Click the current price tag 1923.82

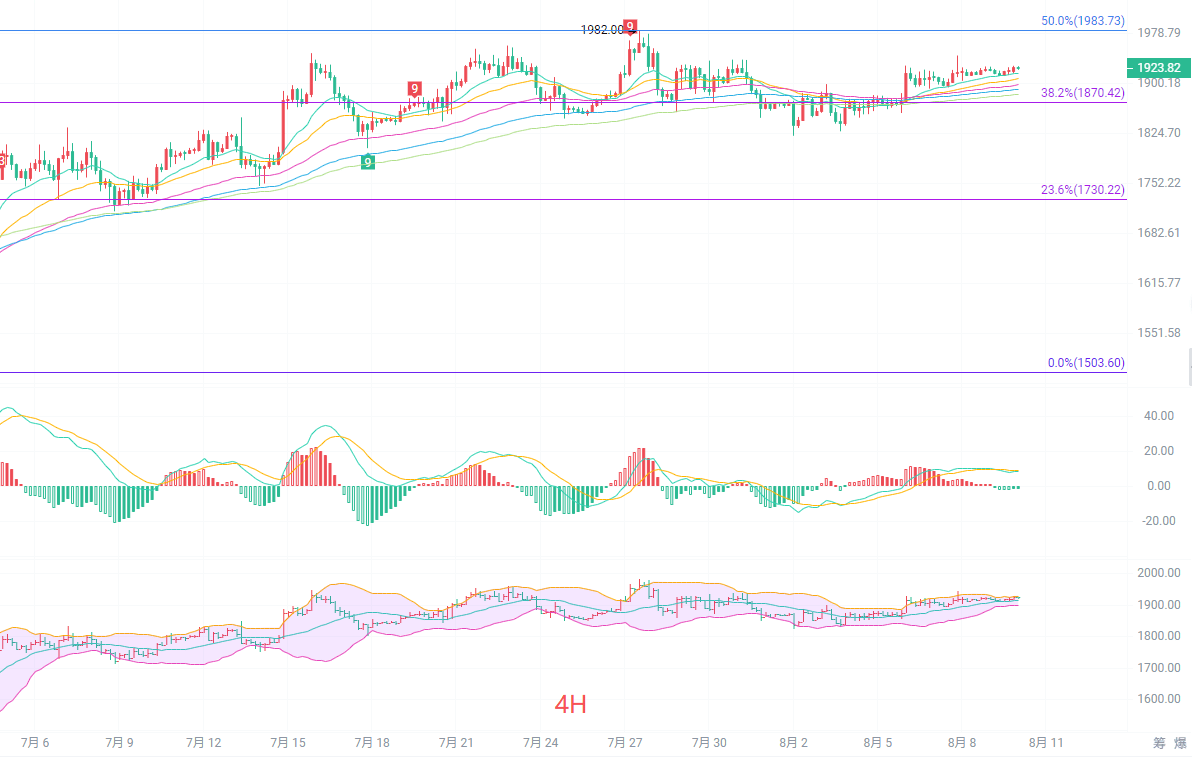[1159, 68]
